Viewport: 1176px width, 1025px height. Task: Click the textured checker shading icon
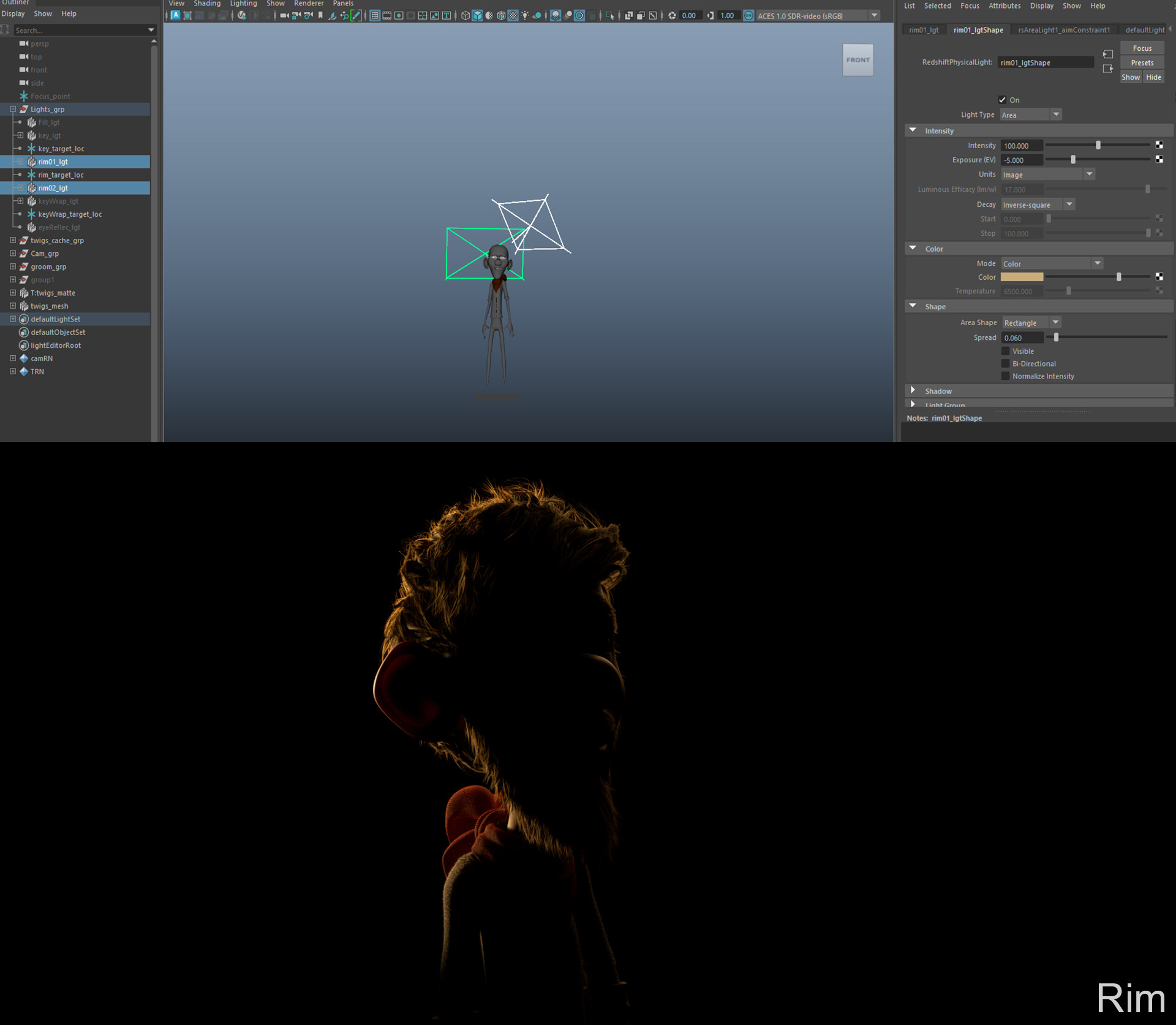pyautogui.click(x=513, y=16)
